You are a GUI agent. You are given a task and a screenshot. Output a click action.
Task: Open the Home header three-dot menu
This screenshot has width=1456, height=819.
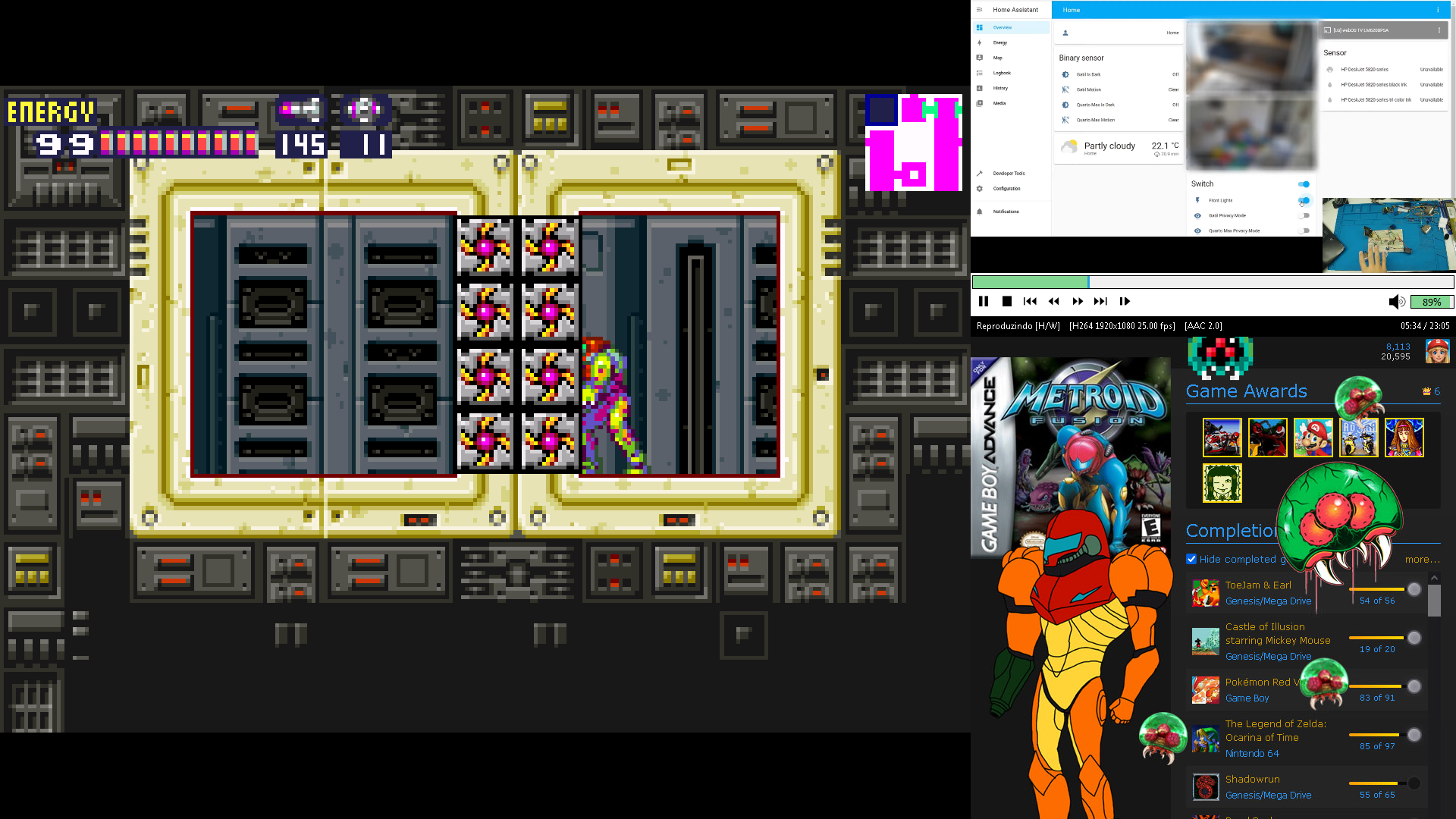point(1438,10)
